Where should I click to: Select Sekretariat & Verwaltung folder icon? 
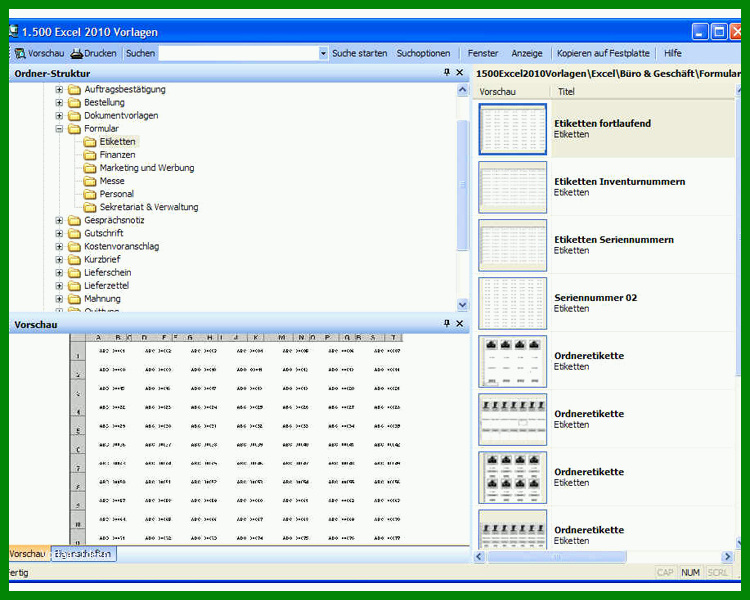(89, 207)
